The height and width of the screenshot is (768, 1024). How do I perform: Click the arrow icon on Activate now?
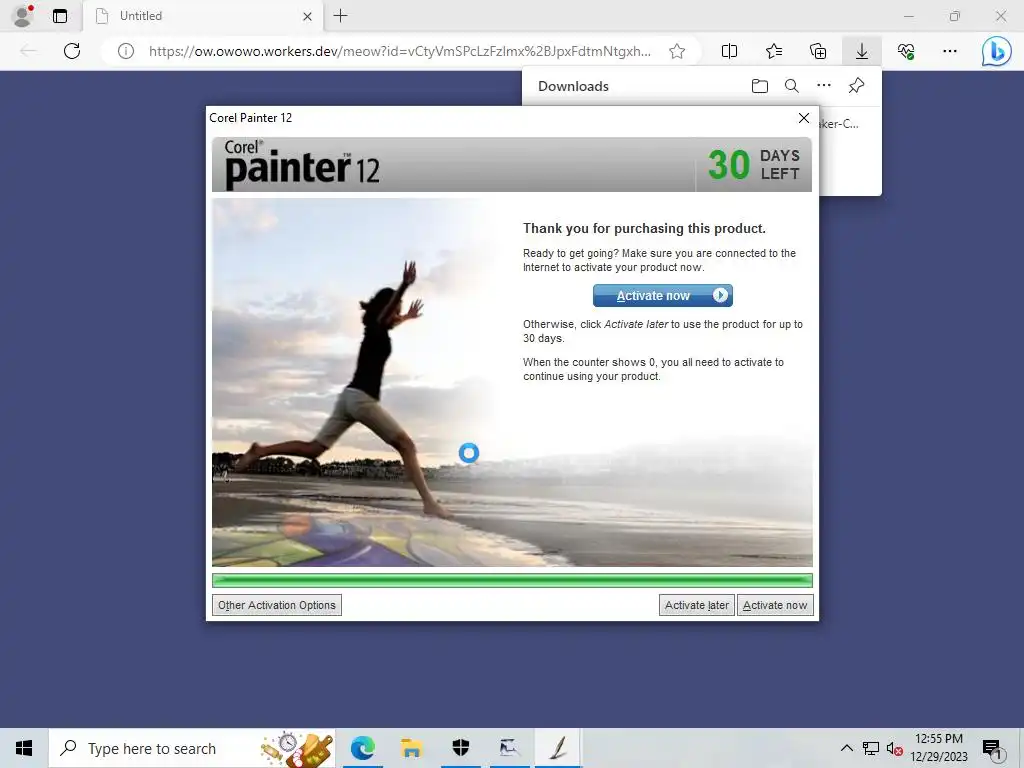[x=720, y=296]
